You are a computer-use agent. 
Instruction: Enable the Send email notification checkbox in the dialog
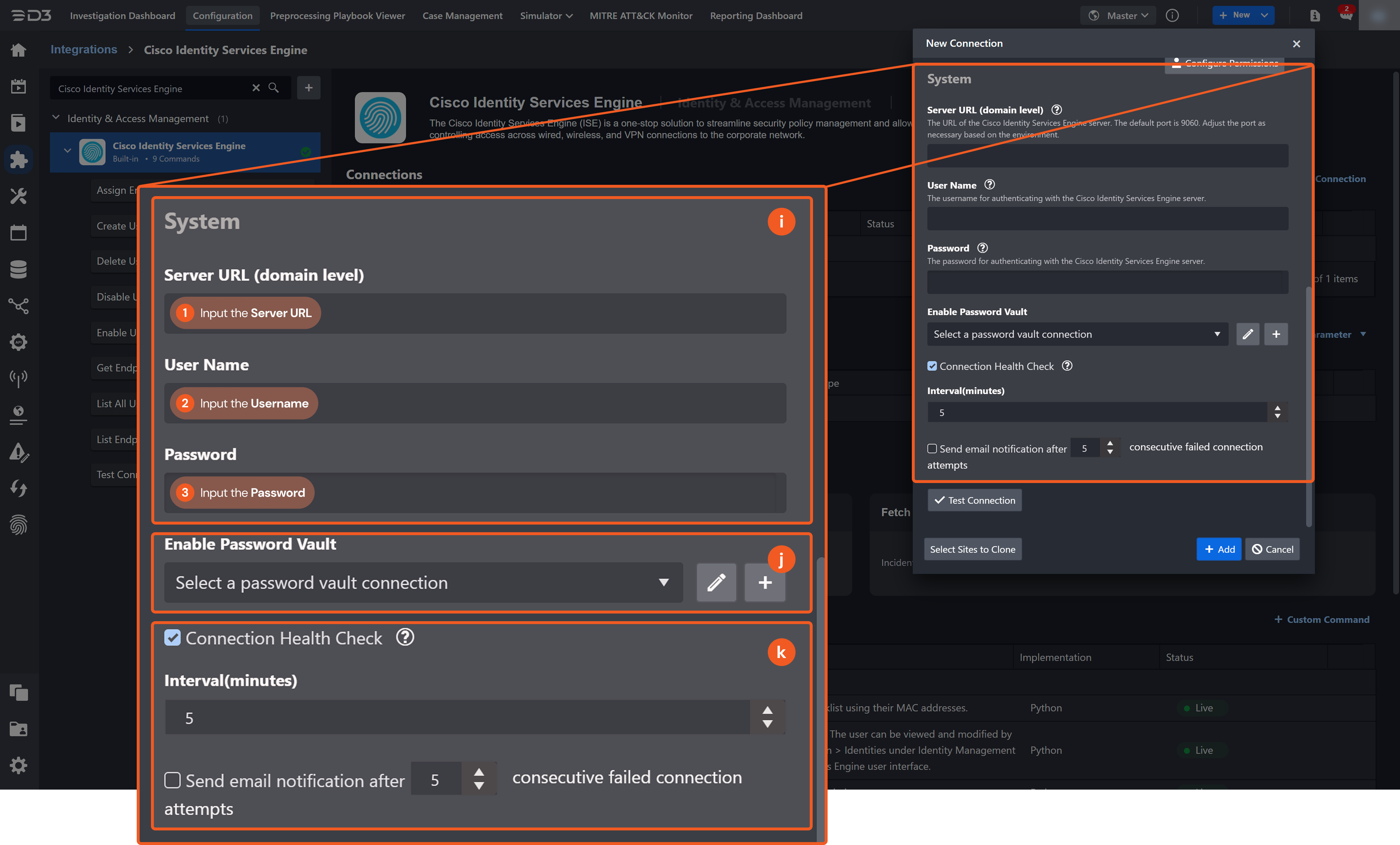(x=932, y=449)
